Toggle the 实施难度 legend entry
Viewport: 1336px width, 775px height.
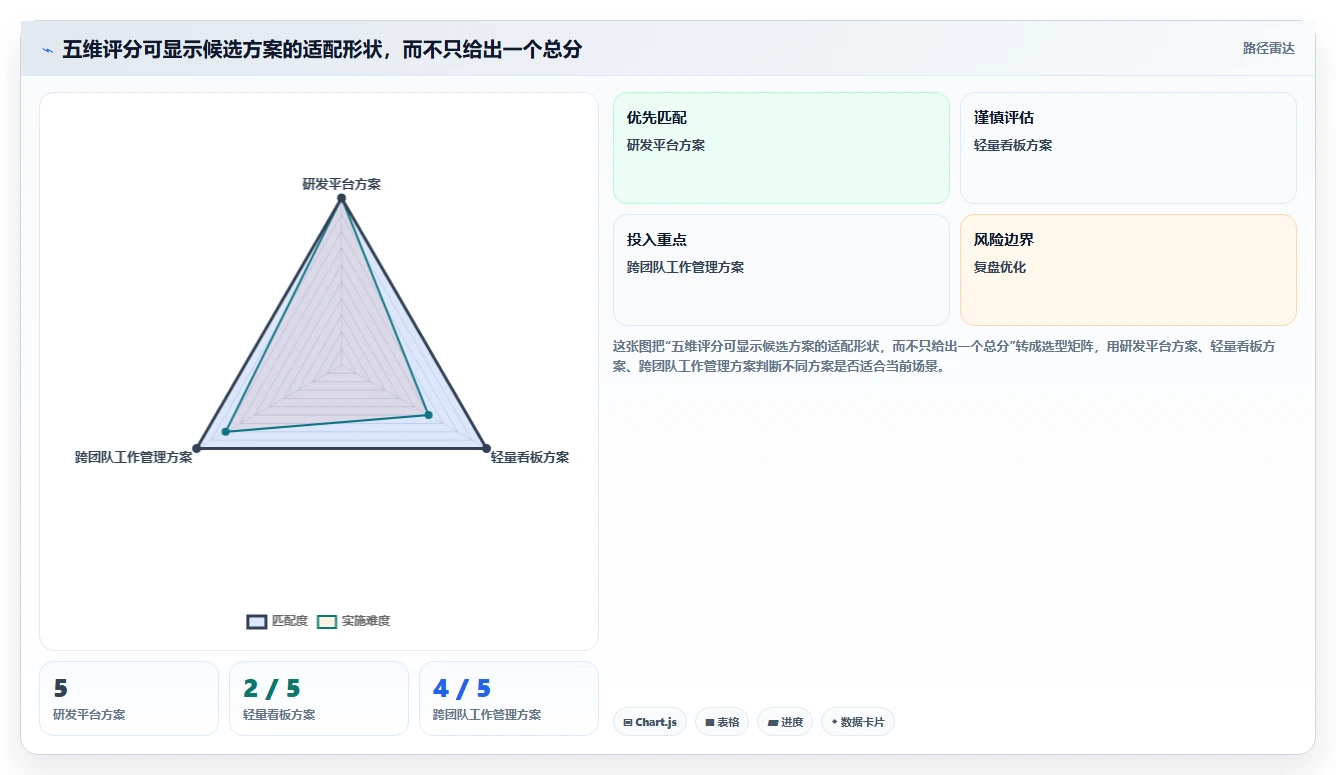[353, 621]
